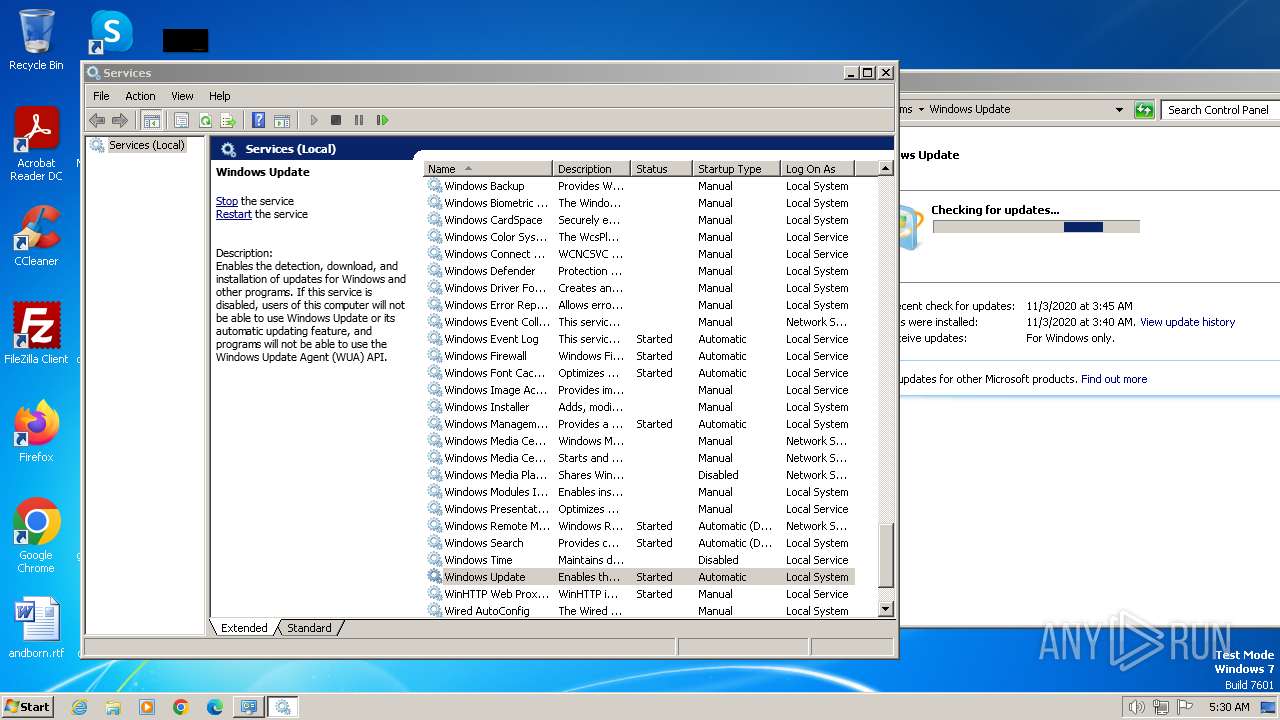This screenshot has width=1280, height=720.
Task: Open FileZilla Client desktop shortcut
Action: pos(36,333)
